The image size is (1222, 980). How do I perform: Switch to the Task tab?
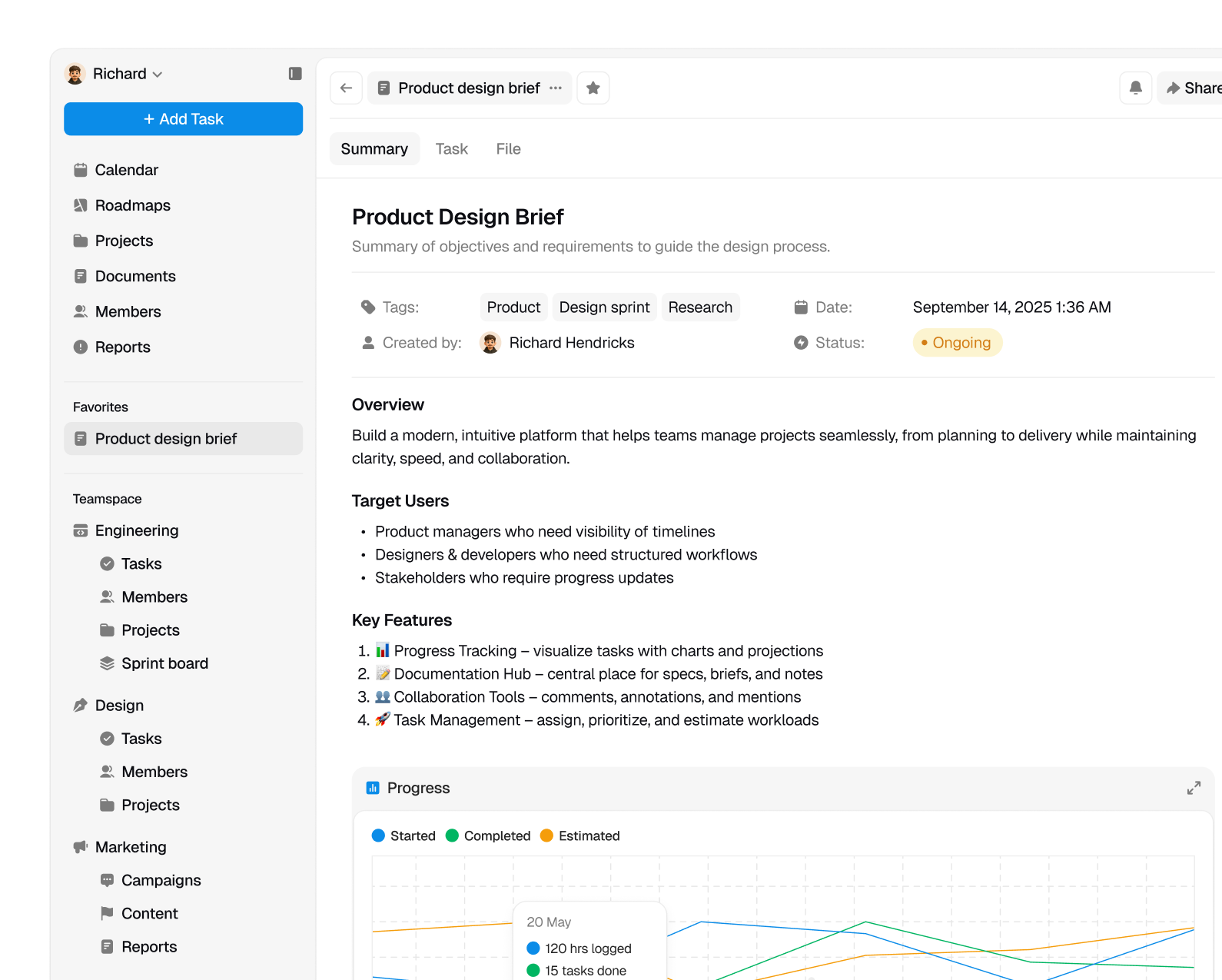pos(452,149)
